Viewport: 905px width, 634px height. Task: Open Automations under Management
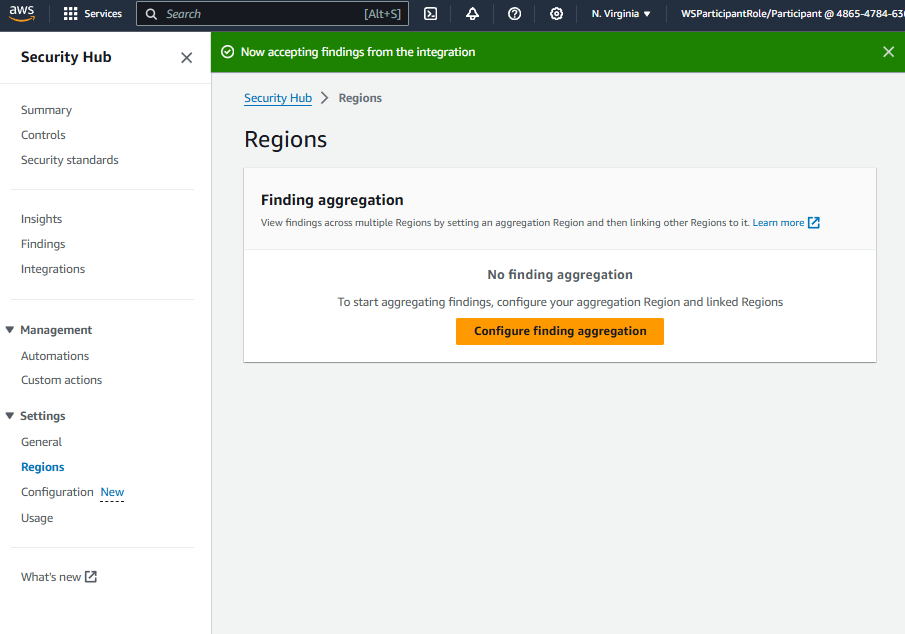tap(55, 356)
